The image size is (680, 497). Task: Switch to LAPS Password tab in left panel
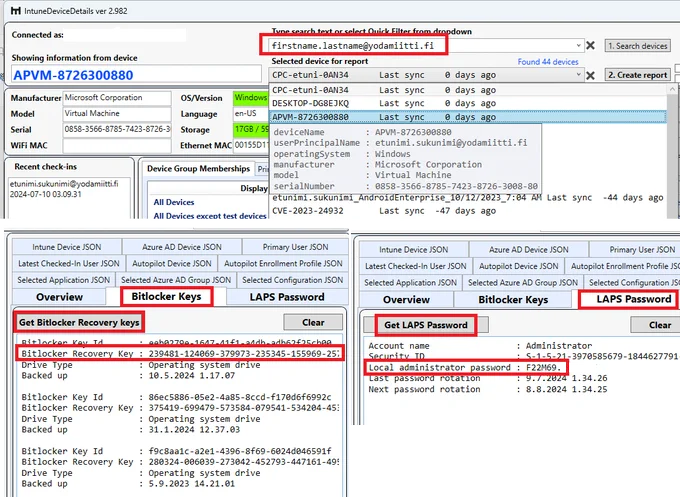pos(287,297)
